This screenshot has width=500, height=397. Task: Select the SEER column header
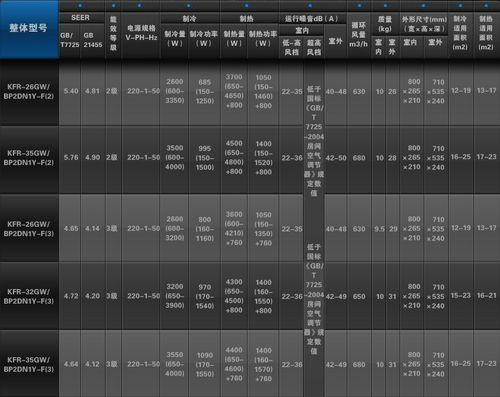pyautogui.click(x=80, y=18)
